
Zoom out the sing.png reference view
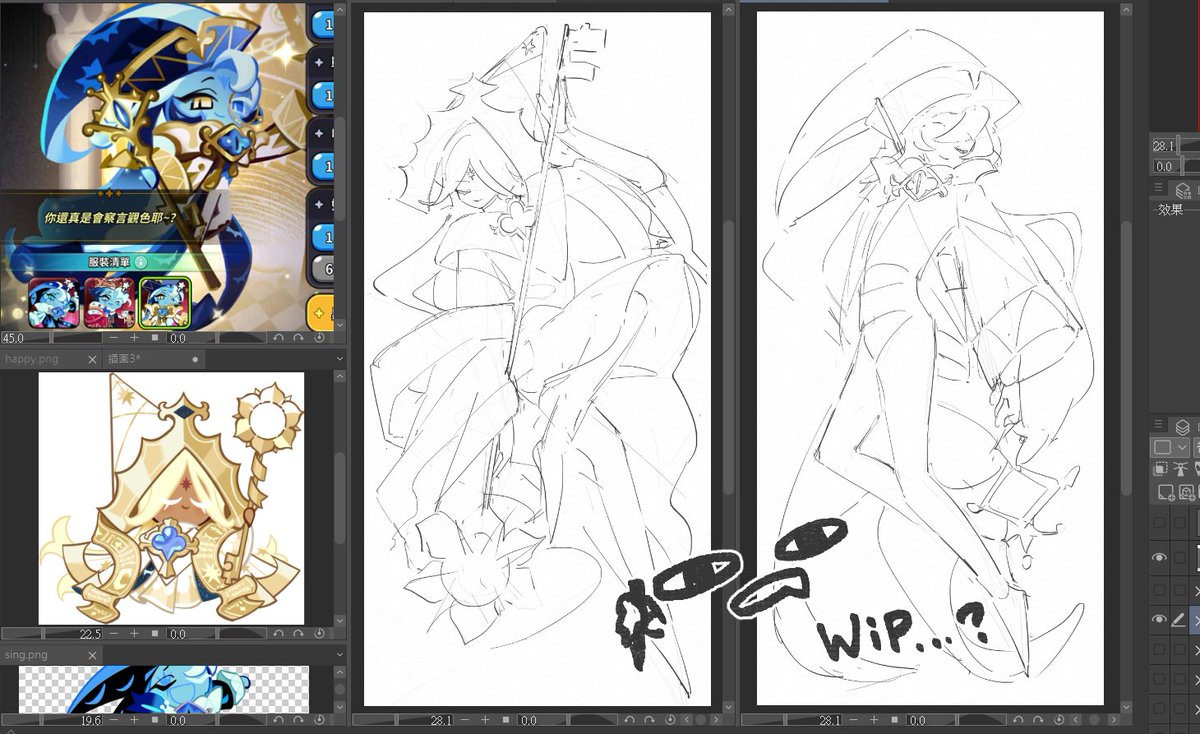tap(114, 720)
